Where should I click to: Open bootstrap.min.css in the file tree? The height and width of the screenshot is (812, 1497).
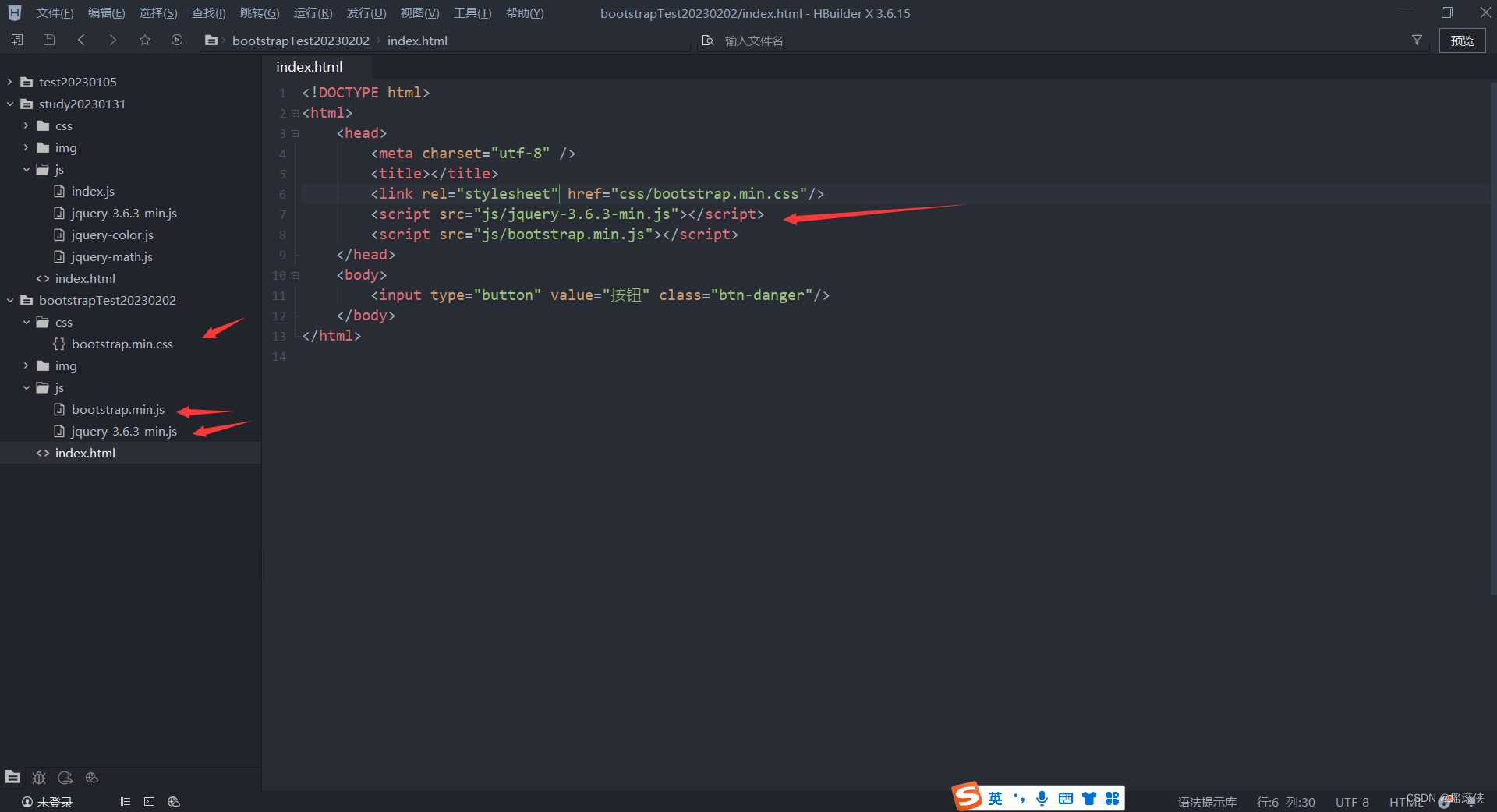point(122,344)
